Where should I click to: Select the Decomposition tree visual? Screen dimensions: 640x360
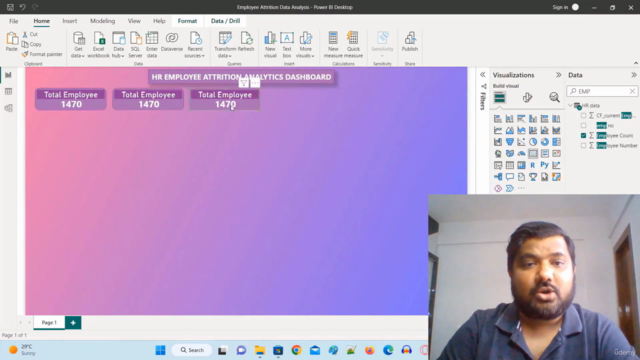point(498,177)
